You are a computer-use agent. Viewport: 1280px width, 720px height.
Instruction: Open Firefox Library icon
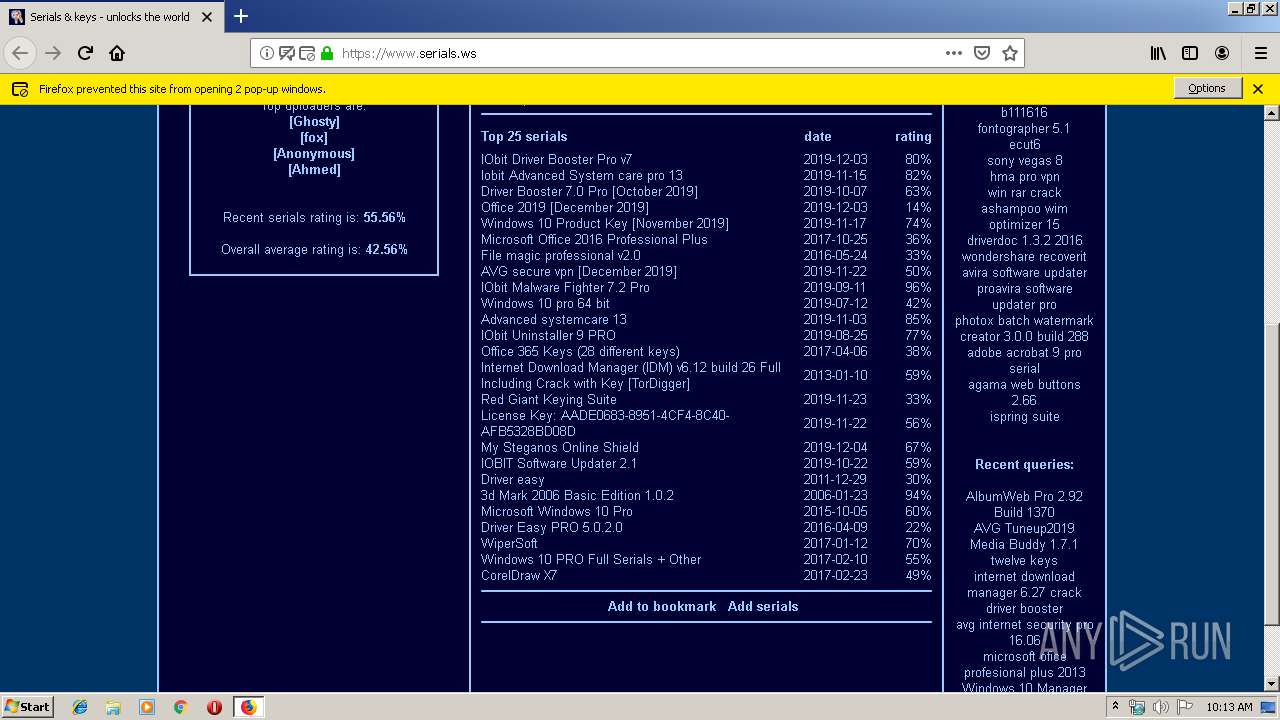pos(1158,53)
